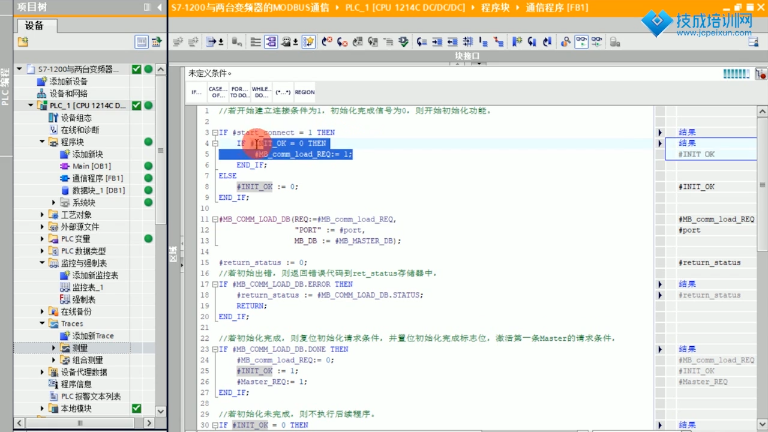Collapse the MB_COMM_LOAD_DB call at line 11

point(215,219)
